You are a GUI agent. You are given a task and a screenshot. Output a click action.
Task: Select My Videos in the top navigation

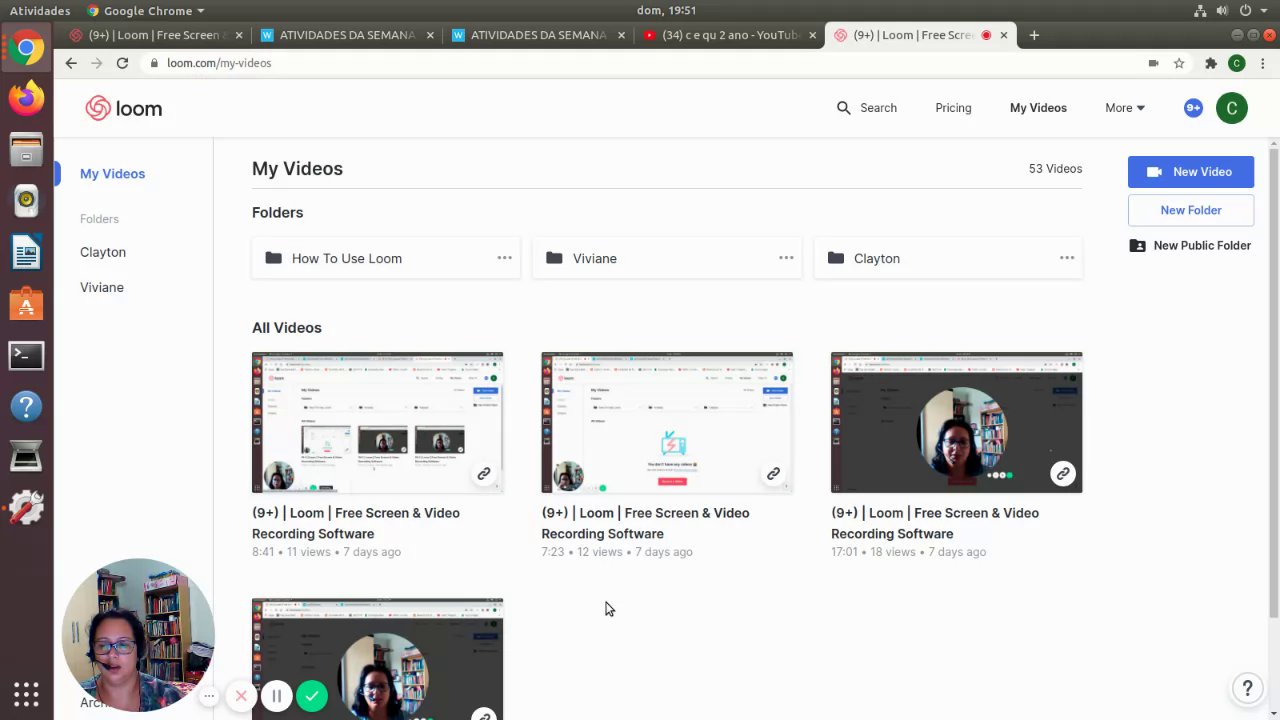tap(1038, 108)
